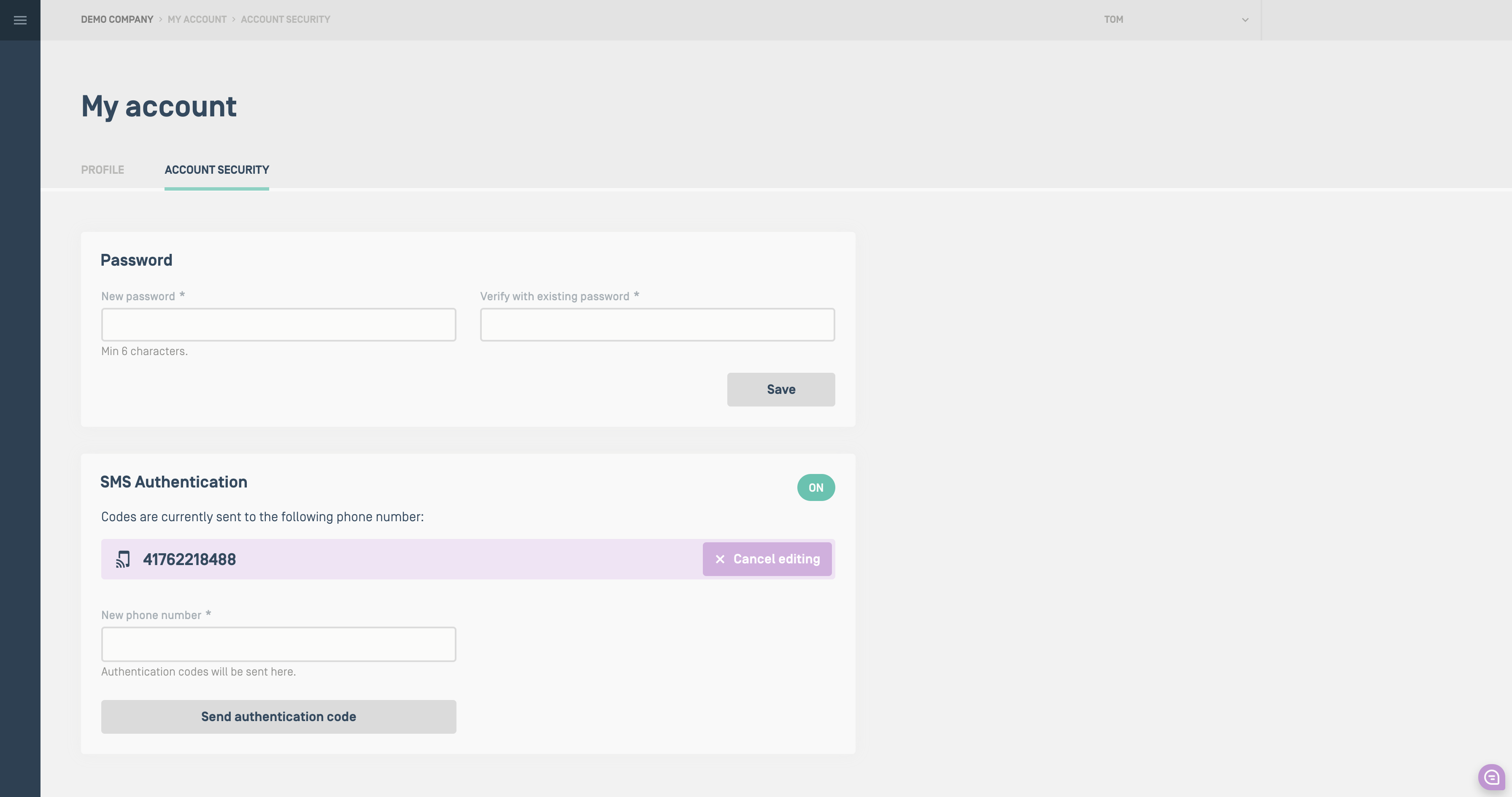Viewport: 1512px width, 797px height.
Task: Click the ACCOUNT SECURITY breadcrumb item
Action: (285, 19)
